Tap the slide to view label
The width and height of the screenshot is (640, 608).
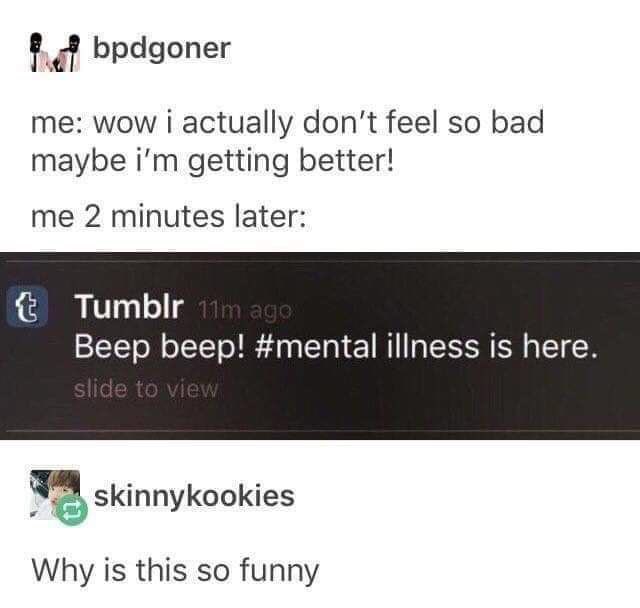(146, 388)
